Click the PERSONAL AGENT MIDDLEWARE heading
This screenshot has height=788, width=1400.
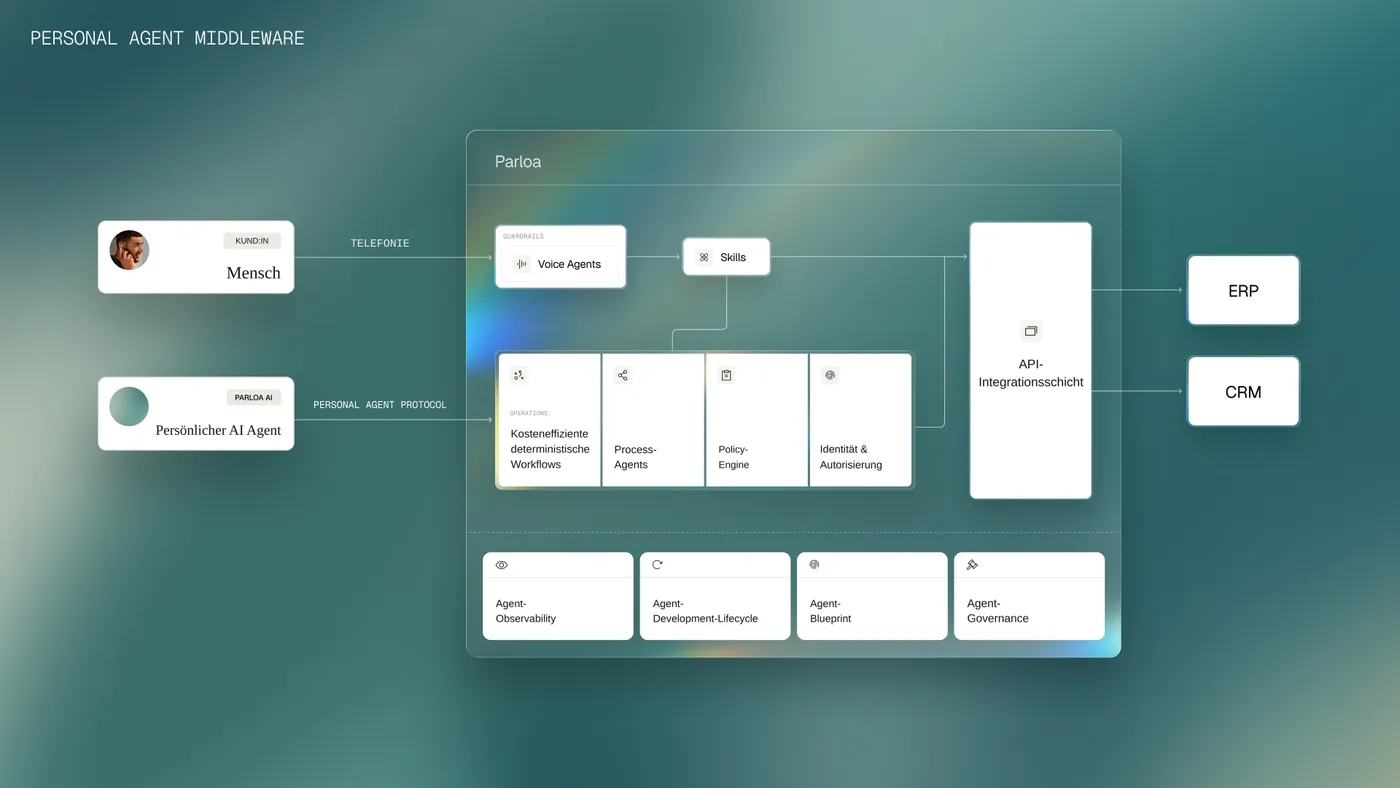tap(167, 38)
